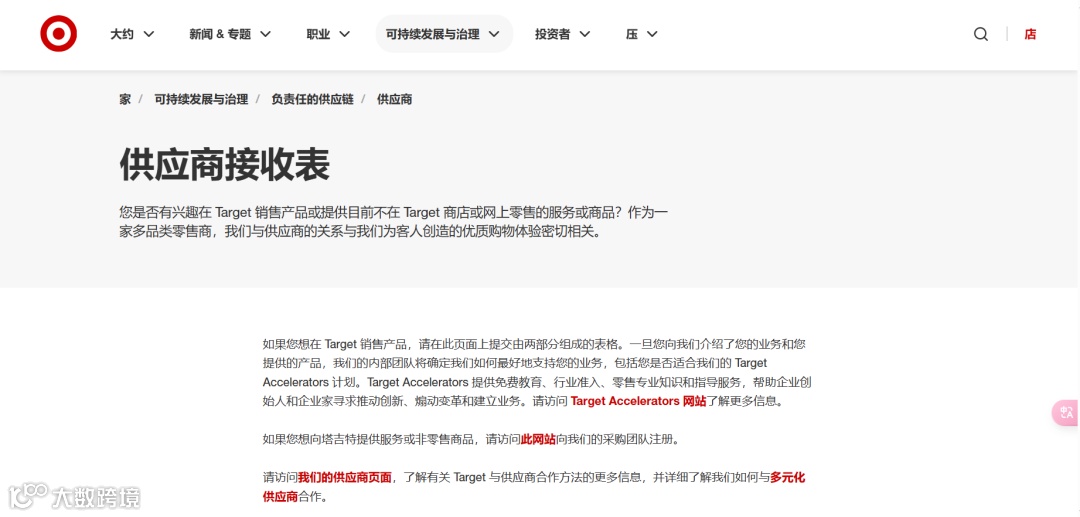Follow the red 此网站 link
Image resolution: width=1080 pixels, height=517 pixels.
pyautogui.click(x=538, y=439)
